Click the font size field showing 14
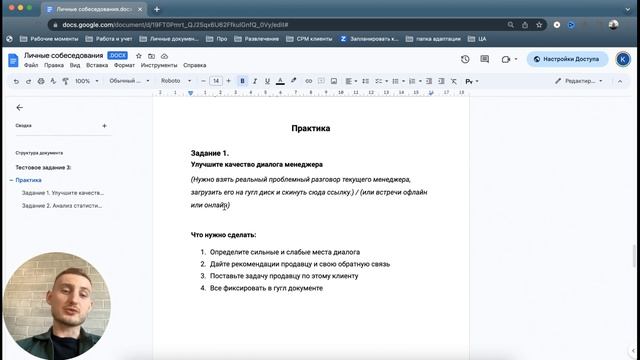 tap(216, 81)
